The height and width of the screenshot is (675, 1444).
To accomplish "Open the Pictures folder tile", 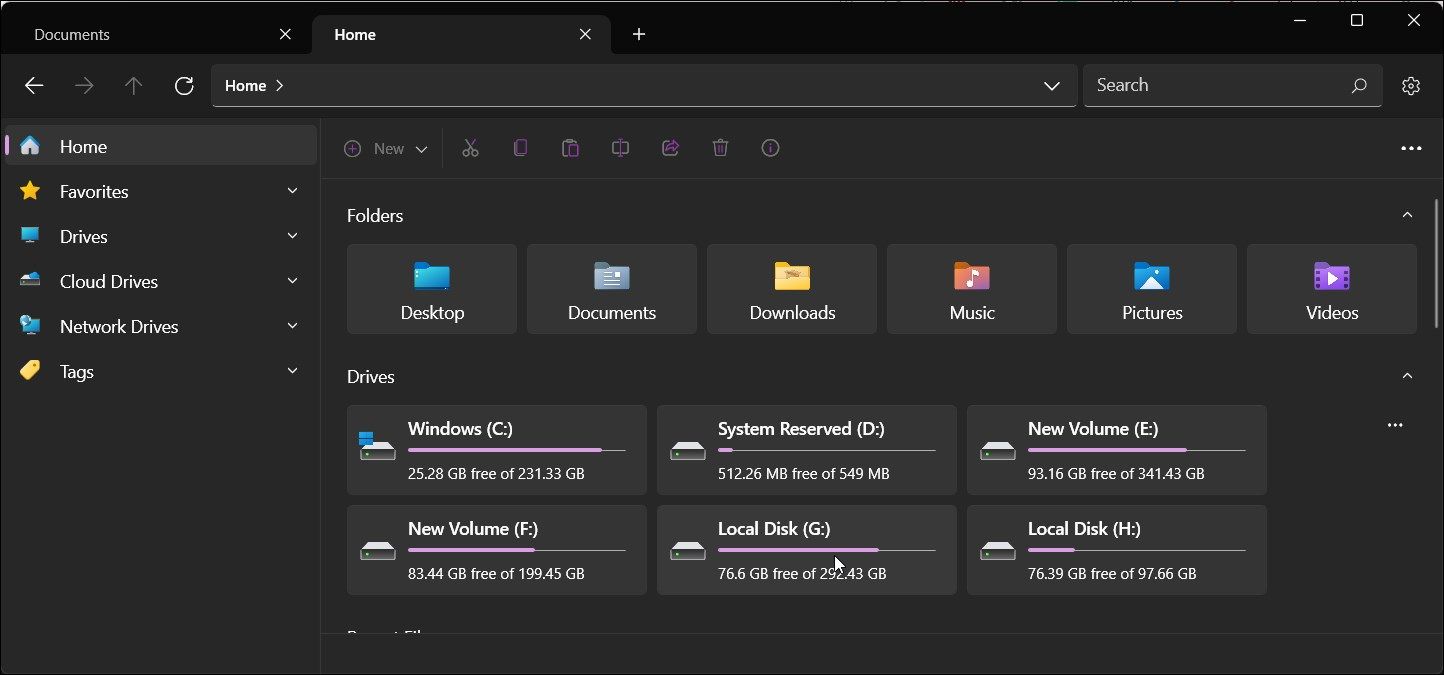I will [1152, 289].
